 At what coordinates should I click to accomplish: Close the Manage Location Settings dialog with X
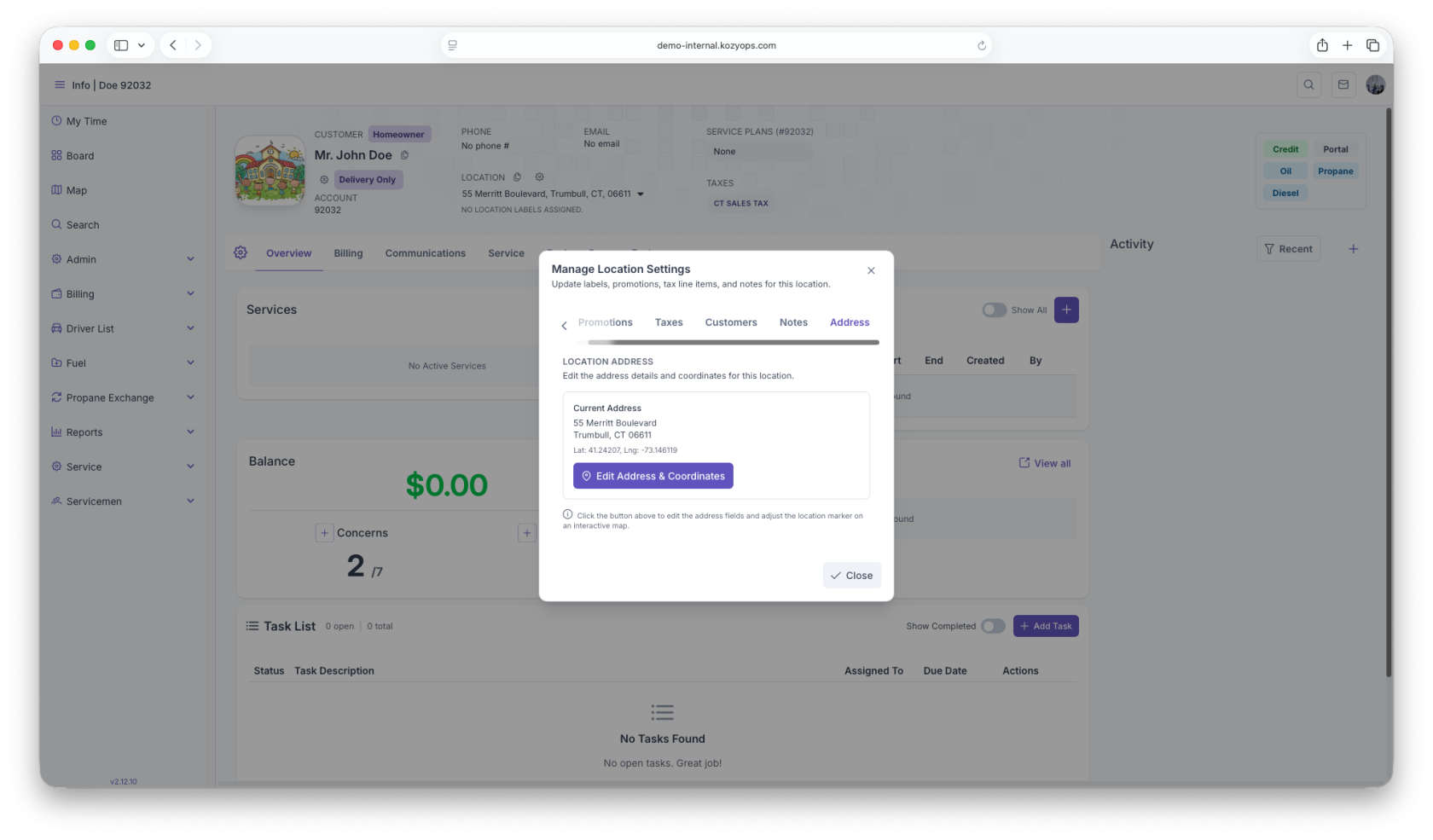871,270
